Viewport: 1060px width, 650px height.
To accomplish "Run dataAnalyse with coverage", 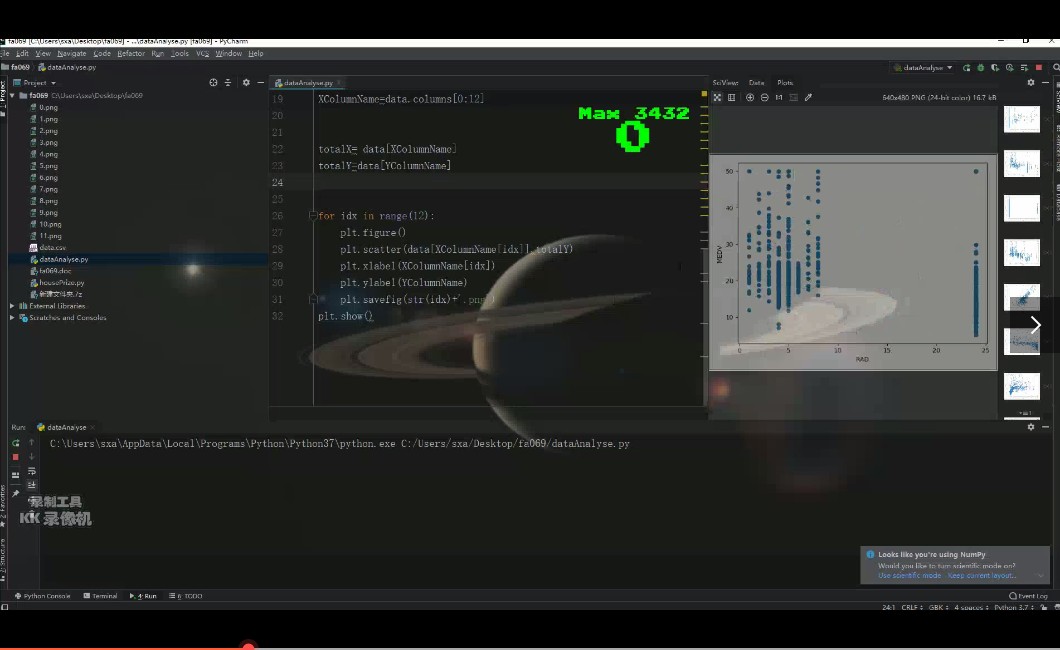I will pos(995,68).
